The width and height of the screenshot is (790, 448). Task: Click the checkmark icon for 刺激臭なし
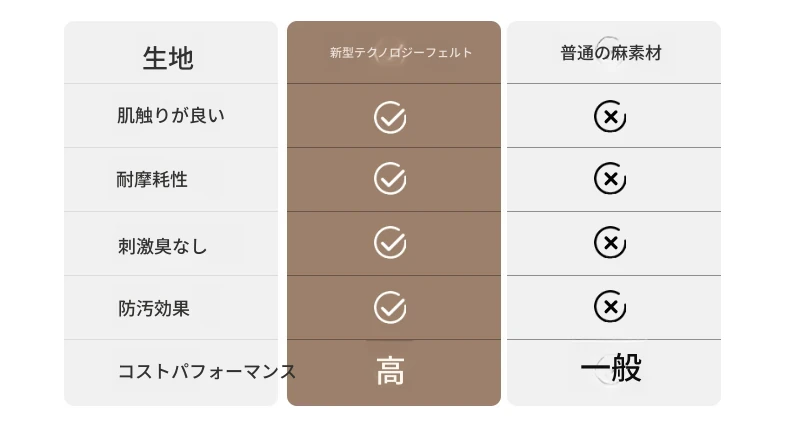[x=390, y=242]
